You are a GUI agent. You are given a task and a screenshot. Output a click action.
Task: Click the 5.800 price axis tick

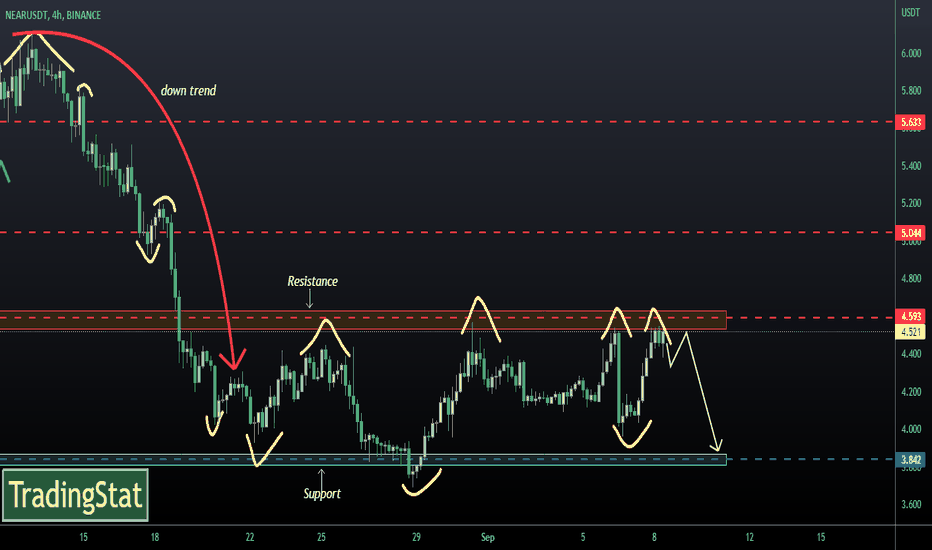point(911,91)
